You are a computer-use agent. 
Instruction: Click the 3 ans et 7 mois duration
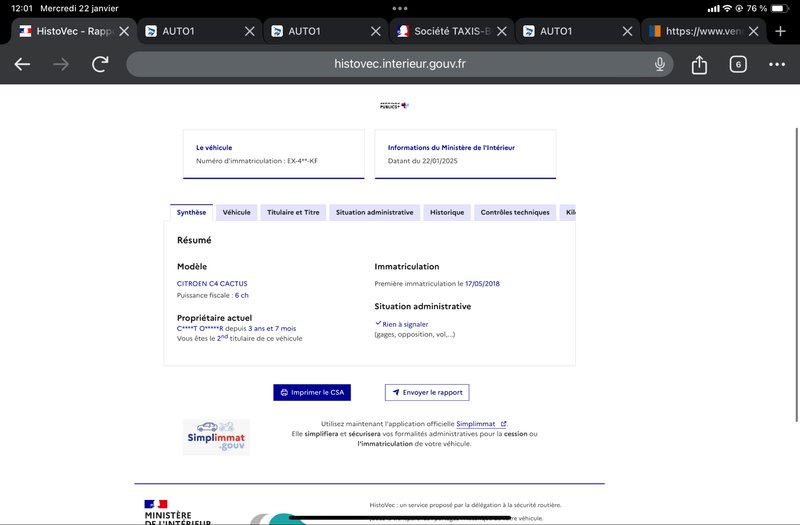click(272, 329)
